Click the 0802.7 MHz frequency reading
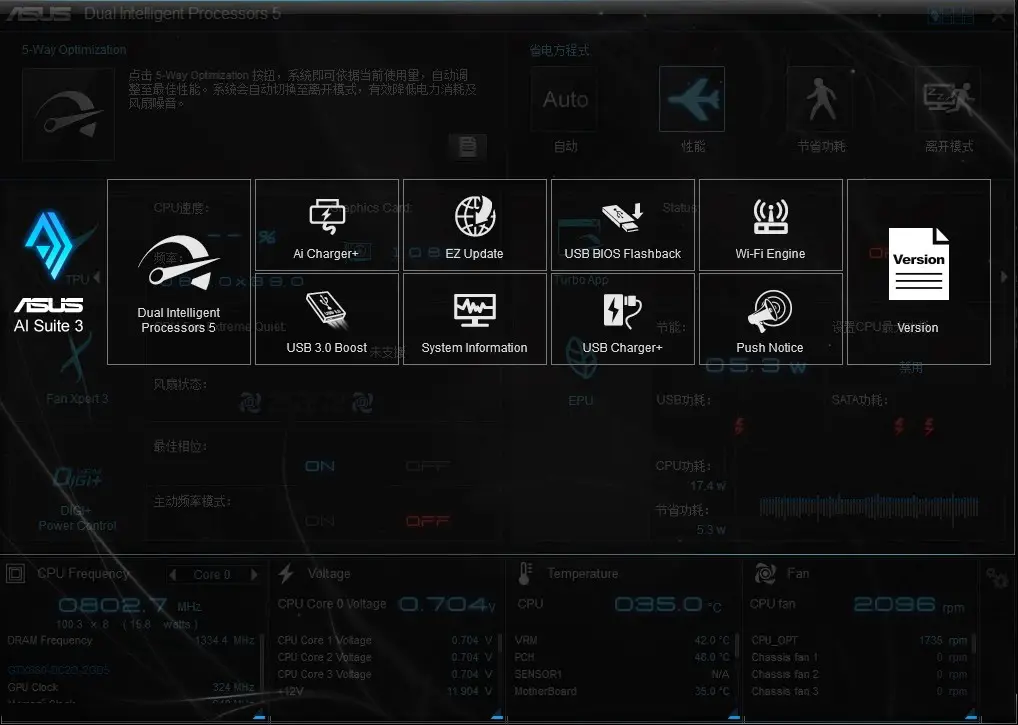This screenshot has height=725, width=1018. [130, 606]
